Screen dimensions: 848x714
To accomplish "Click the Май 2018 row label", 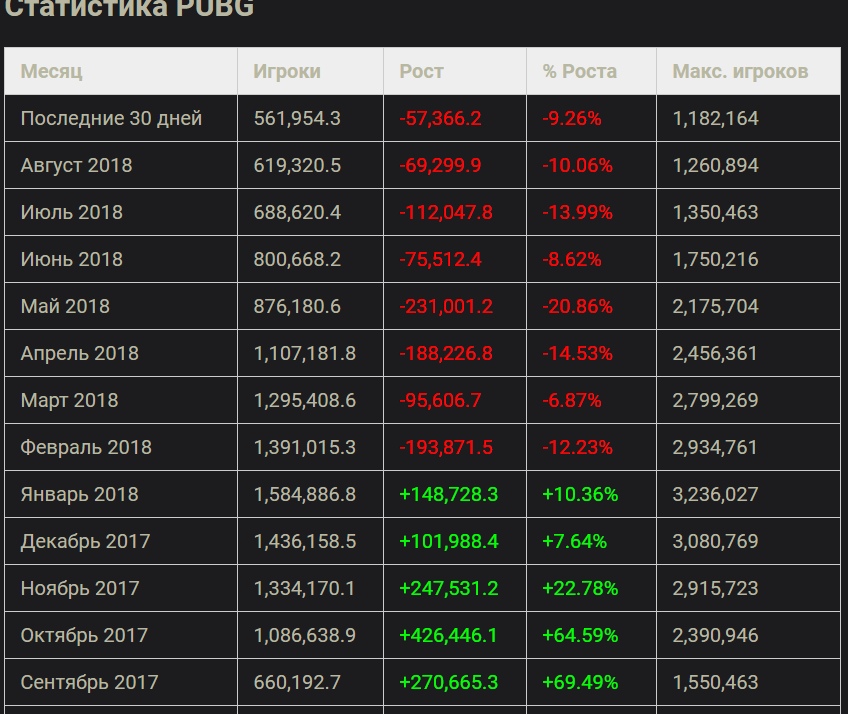I will (x=65, y=307).
